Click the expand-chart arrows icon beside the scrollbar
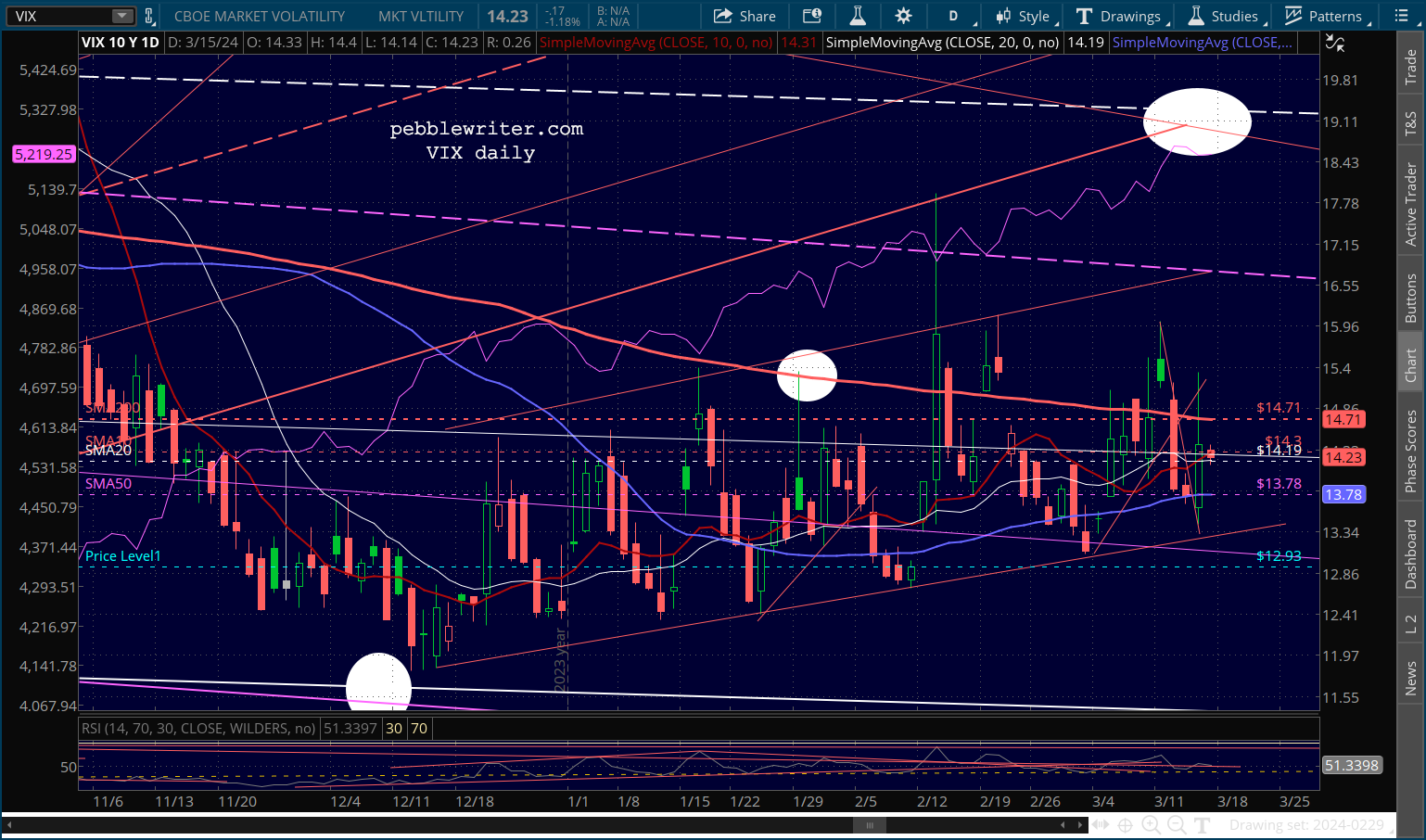The height and width of the screenshot is (840, 1426). click(1101, 825)
